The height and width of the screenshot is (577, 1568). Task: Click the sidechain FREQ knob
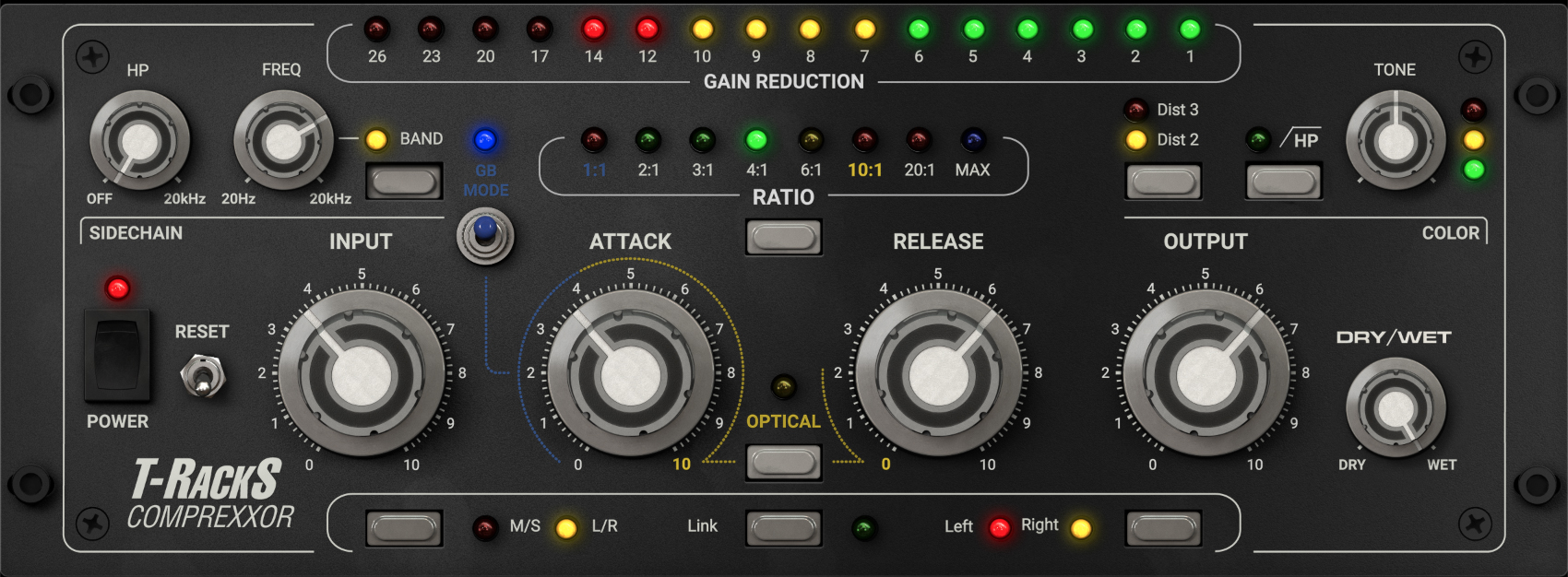(283, 142)
